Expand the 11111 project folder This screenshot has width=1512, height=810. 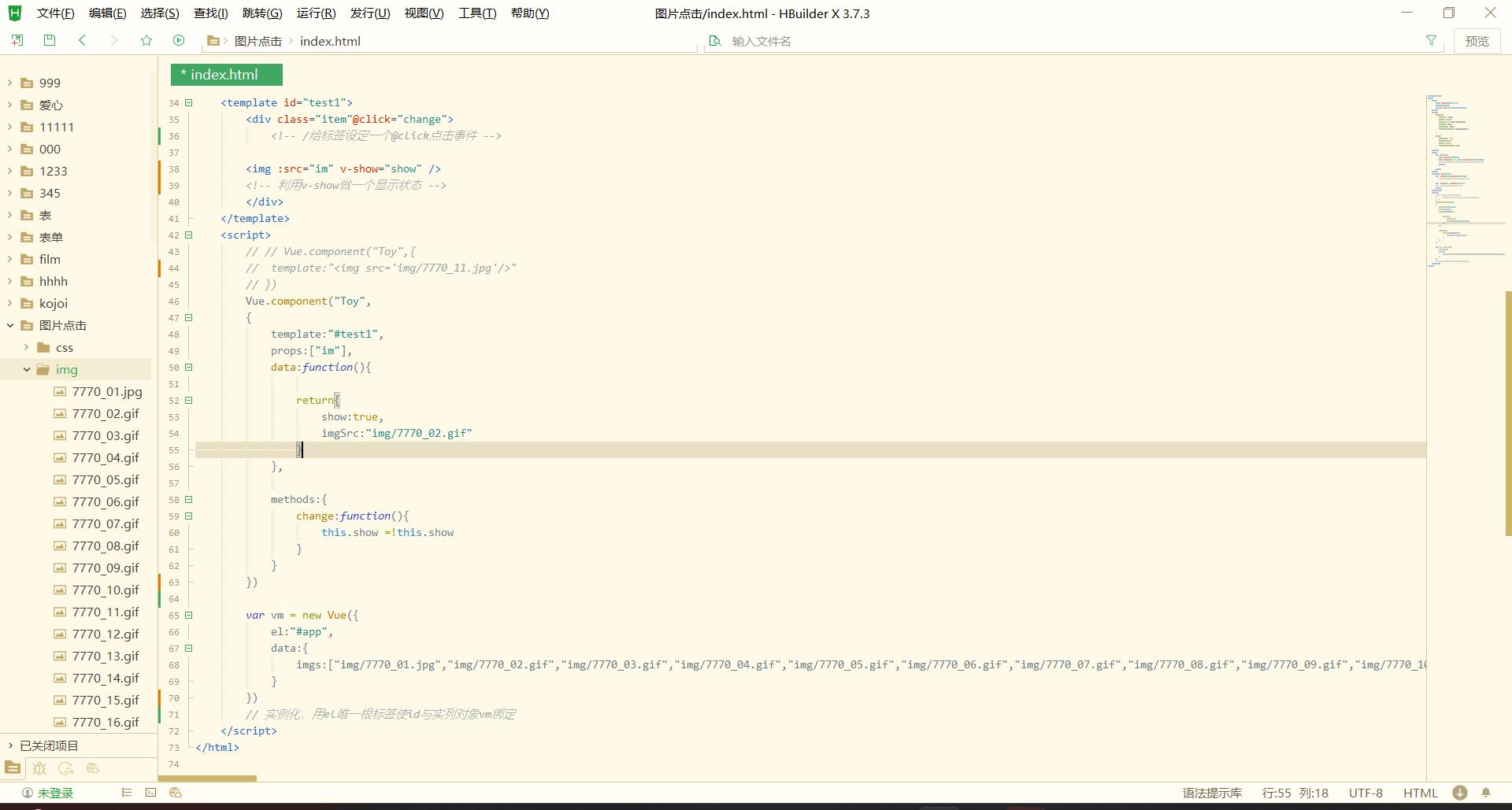coord(10,127)
